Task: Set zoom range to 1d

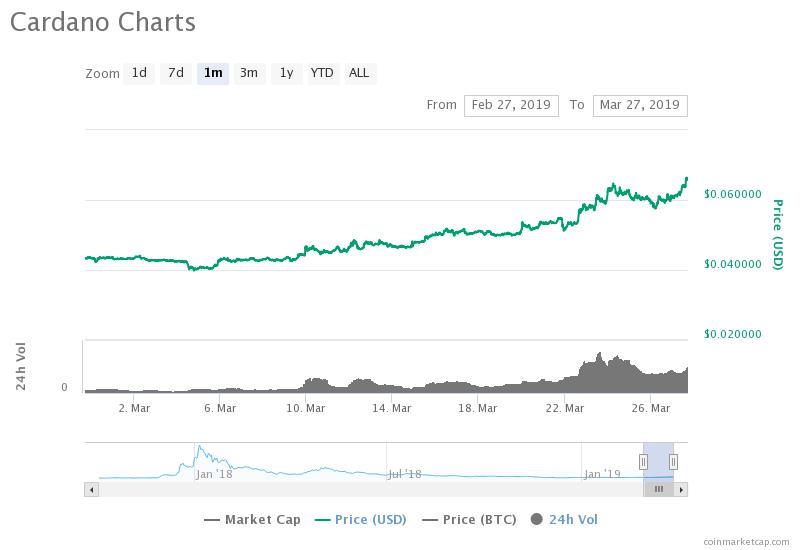Action: (139, 73)
